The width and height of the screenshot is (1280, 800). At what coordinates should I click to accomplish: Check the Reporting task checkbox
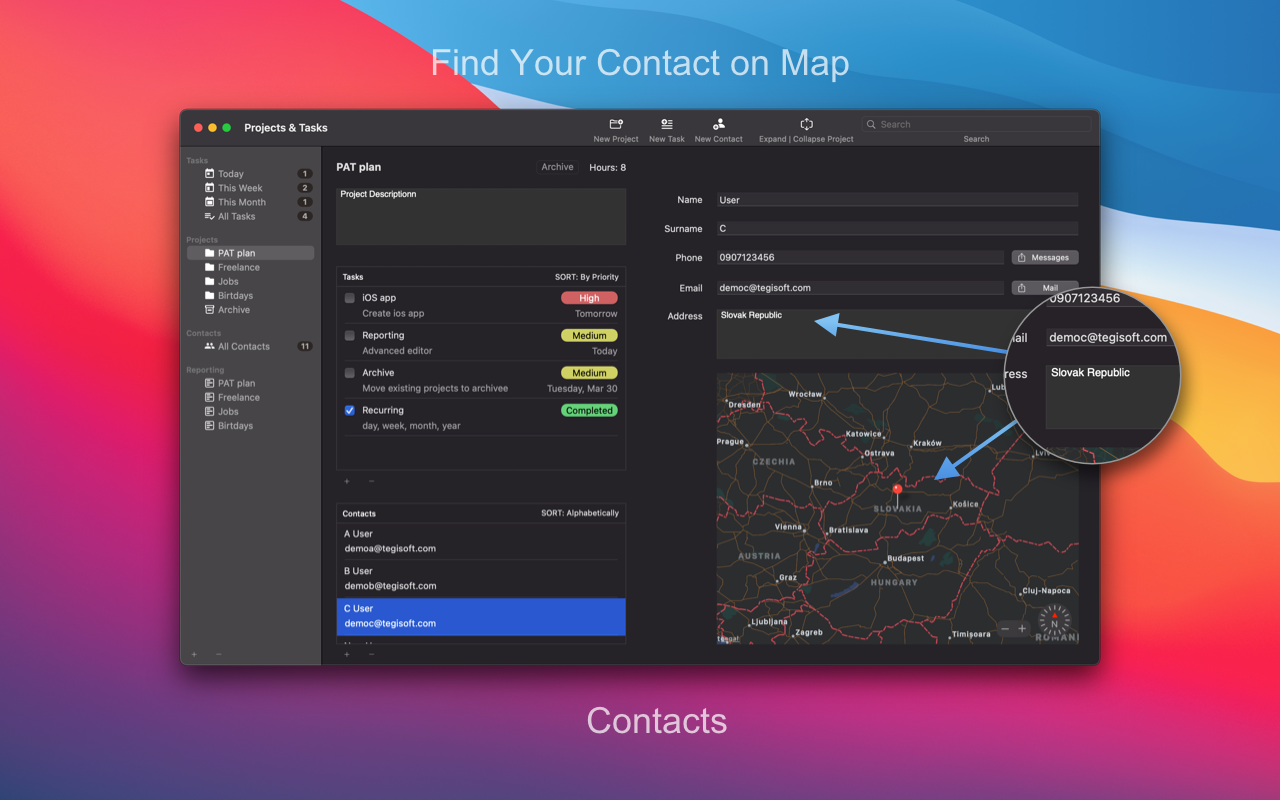350,335
